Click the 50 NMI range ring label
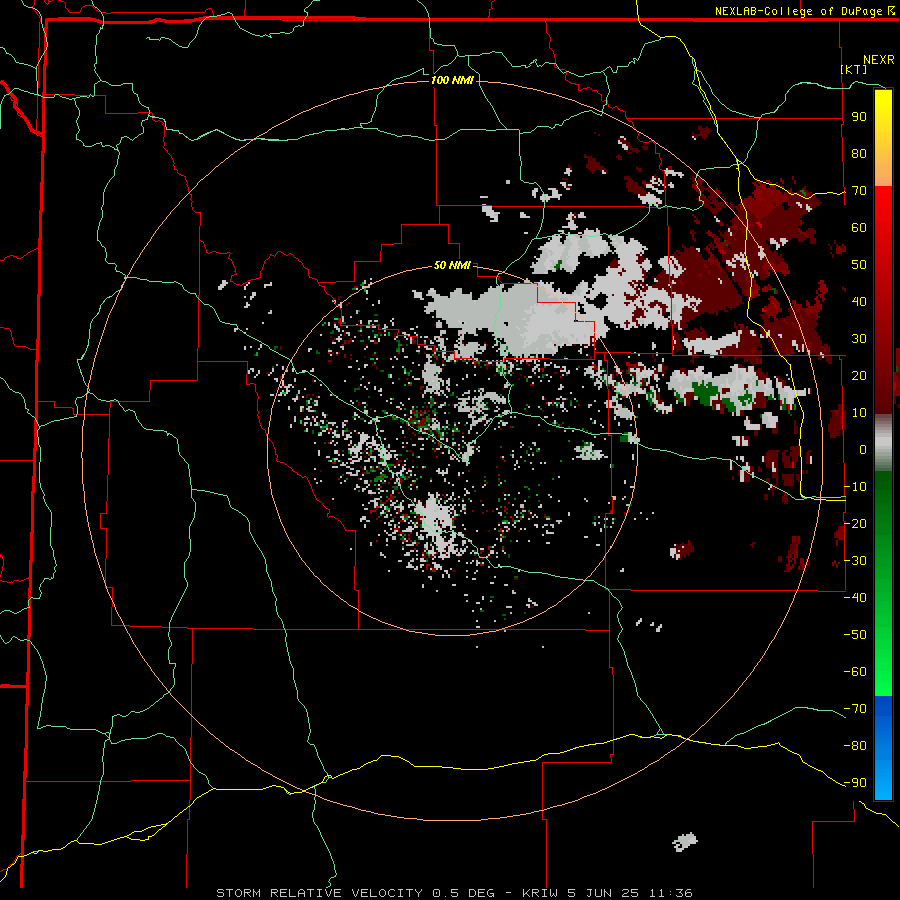The width and height of the screenshot is (900, 900). pos(452,265)
